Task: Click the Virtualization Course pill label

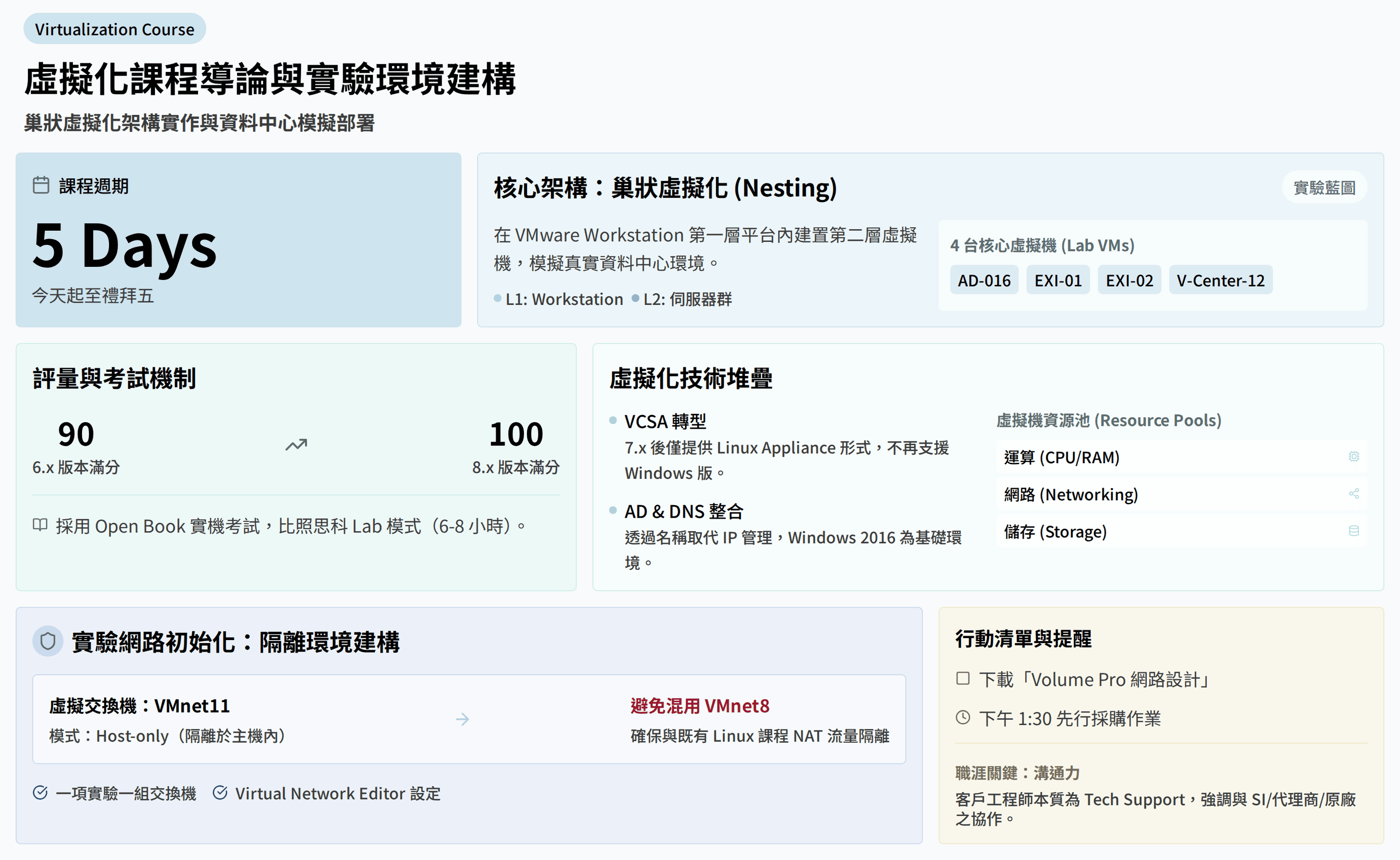Action: click(114, 29)
